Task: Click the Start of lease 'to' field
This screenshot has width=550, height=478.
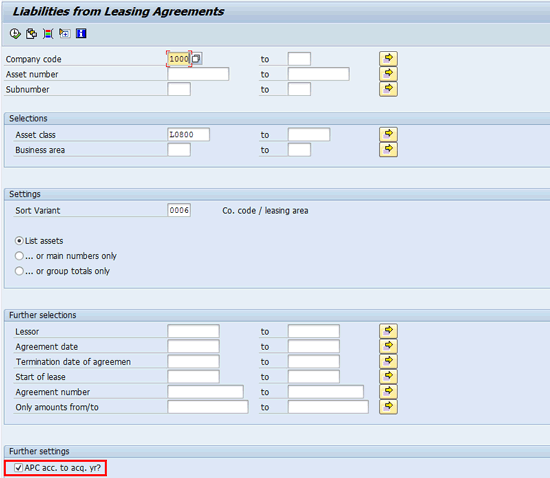Action: point(314,376)
